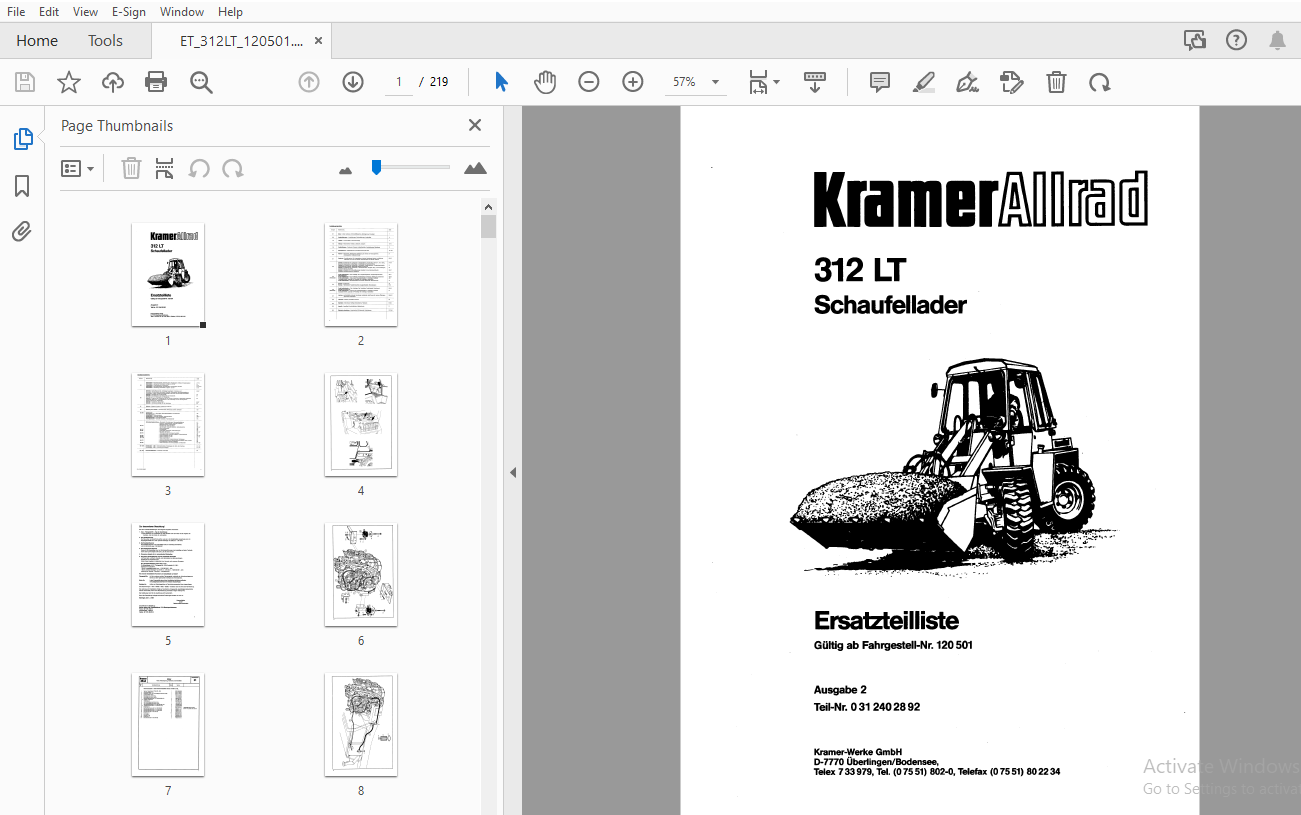Select page 8 thumbnail
The height and width of the screenshot is (815, 1301).
click(x=361, y=724)
